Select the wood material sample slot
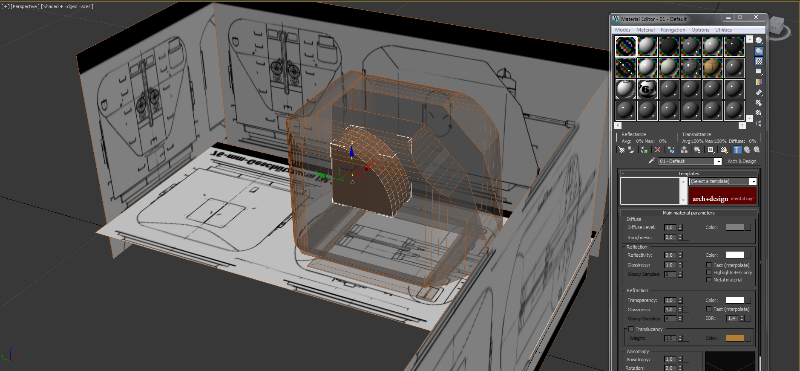 click(x=712, y=67)
